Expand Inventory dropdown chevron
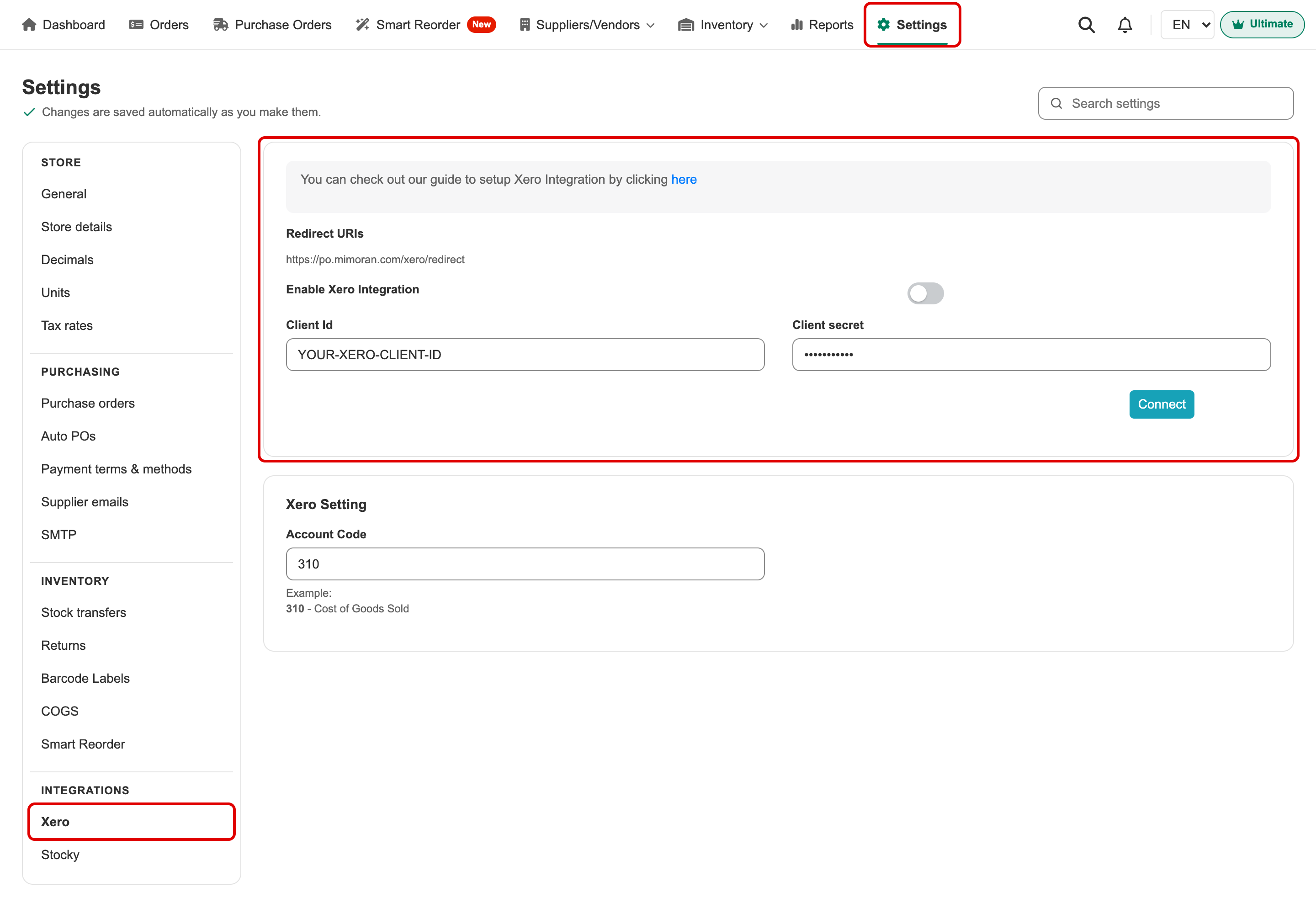This screenshot has width=1316, height=914. (x=764, y=25)
